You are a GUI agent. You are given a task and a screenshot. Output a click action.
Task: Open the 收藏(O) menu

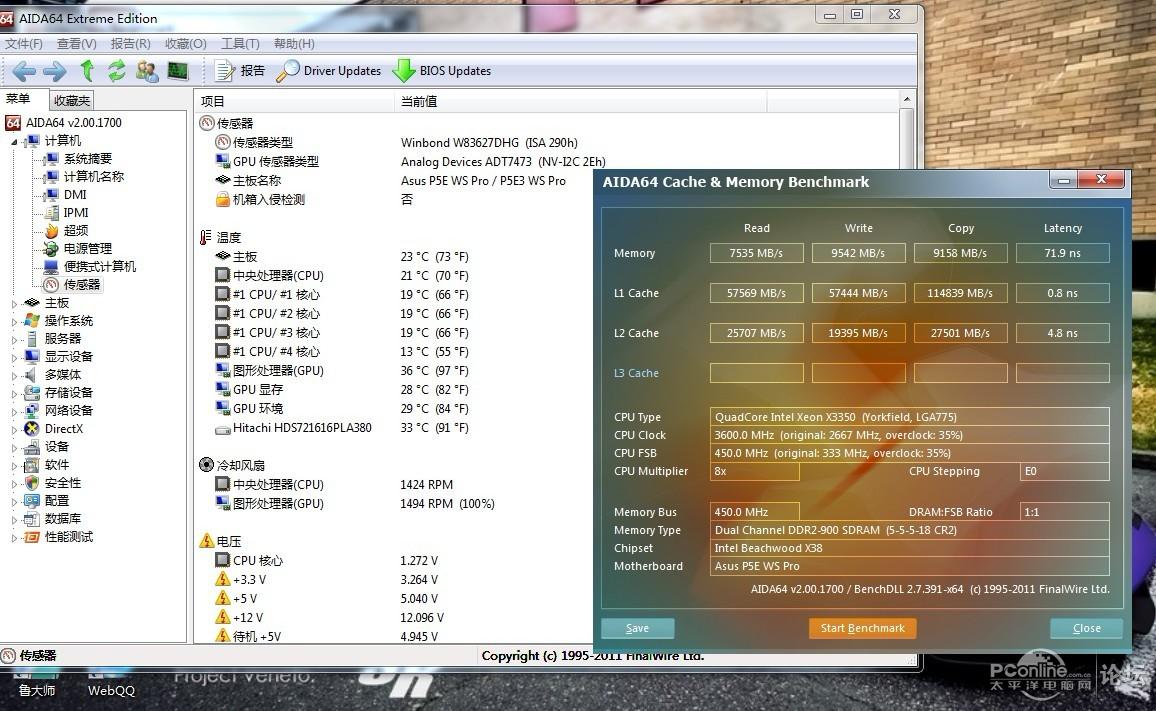186,44
